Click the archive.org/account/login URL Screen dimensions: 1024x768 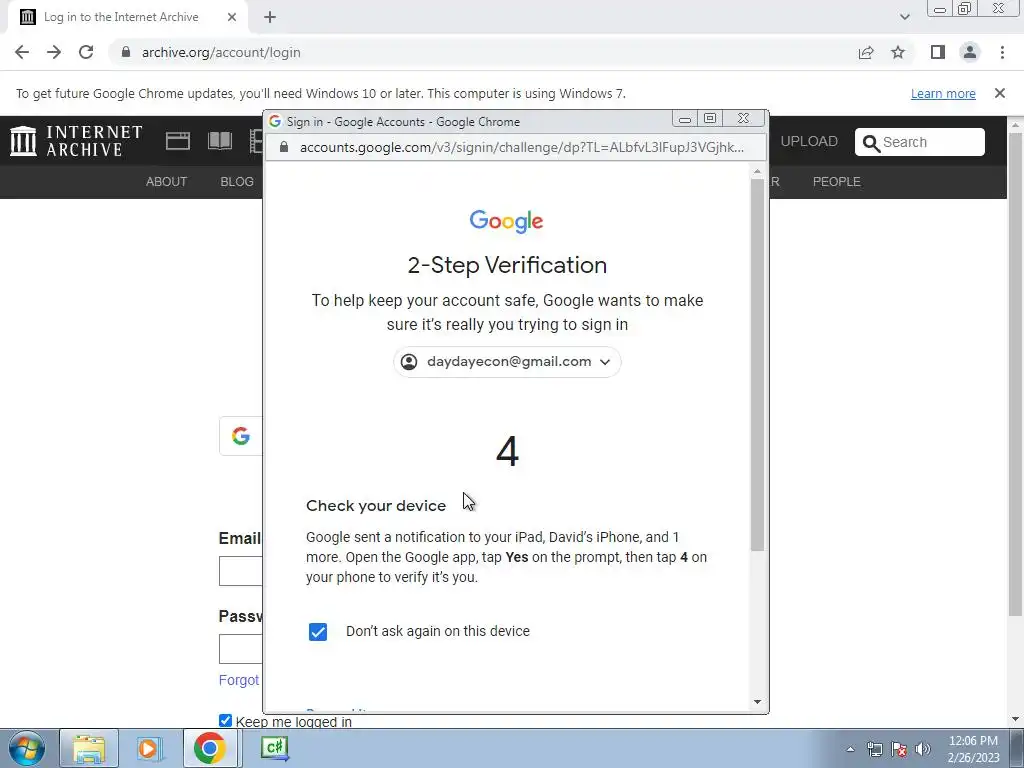click(x=221, y=52)
